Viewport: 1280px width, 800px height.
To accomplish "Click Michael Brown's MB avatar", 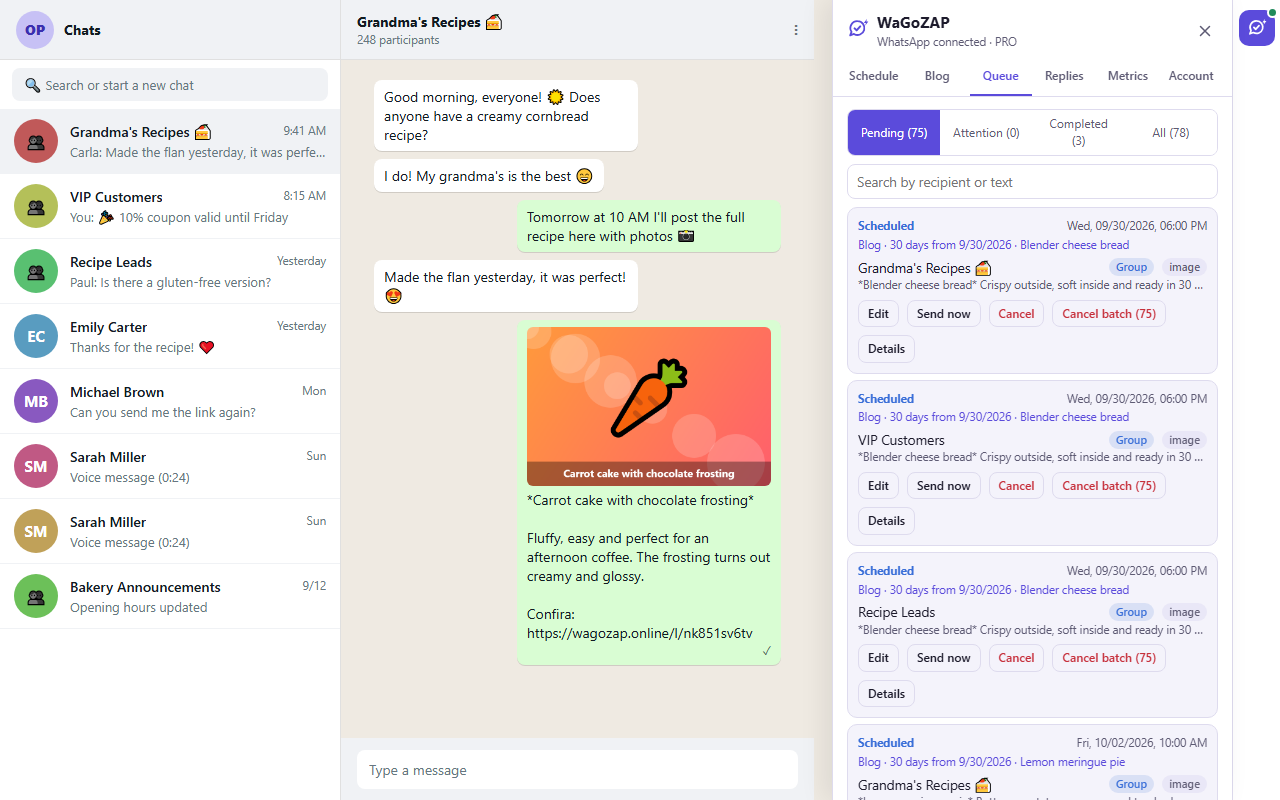I will click(x=36, y=401).
